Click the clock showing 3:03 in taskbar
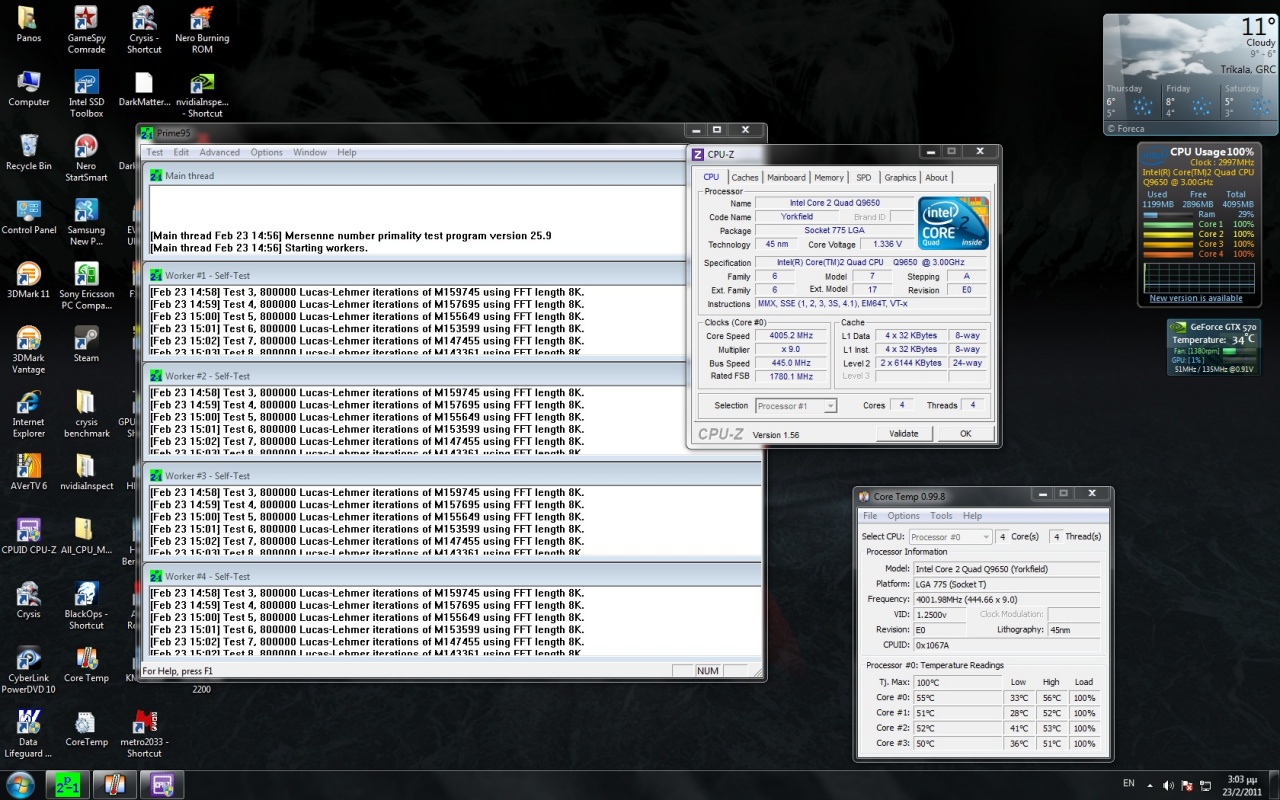Screen dimensions: 1280x800 (x=1243, y=784)
